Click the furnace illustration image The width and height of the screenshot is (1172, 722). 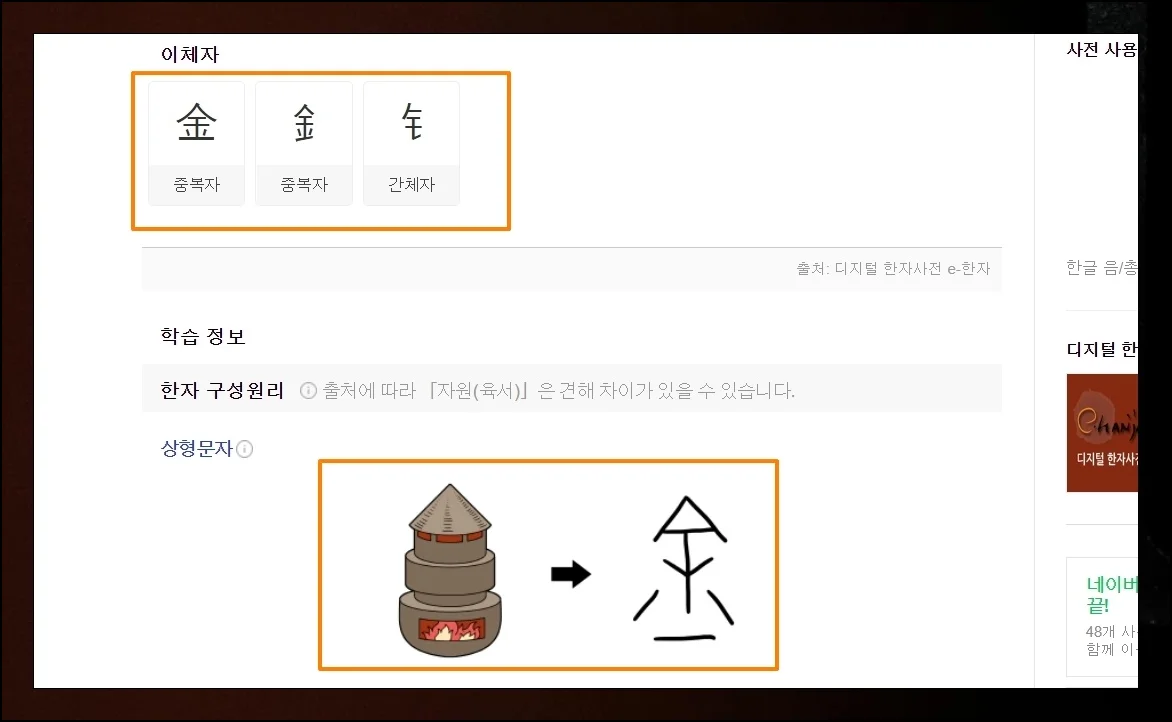coord(450,571)
